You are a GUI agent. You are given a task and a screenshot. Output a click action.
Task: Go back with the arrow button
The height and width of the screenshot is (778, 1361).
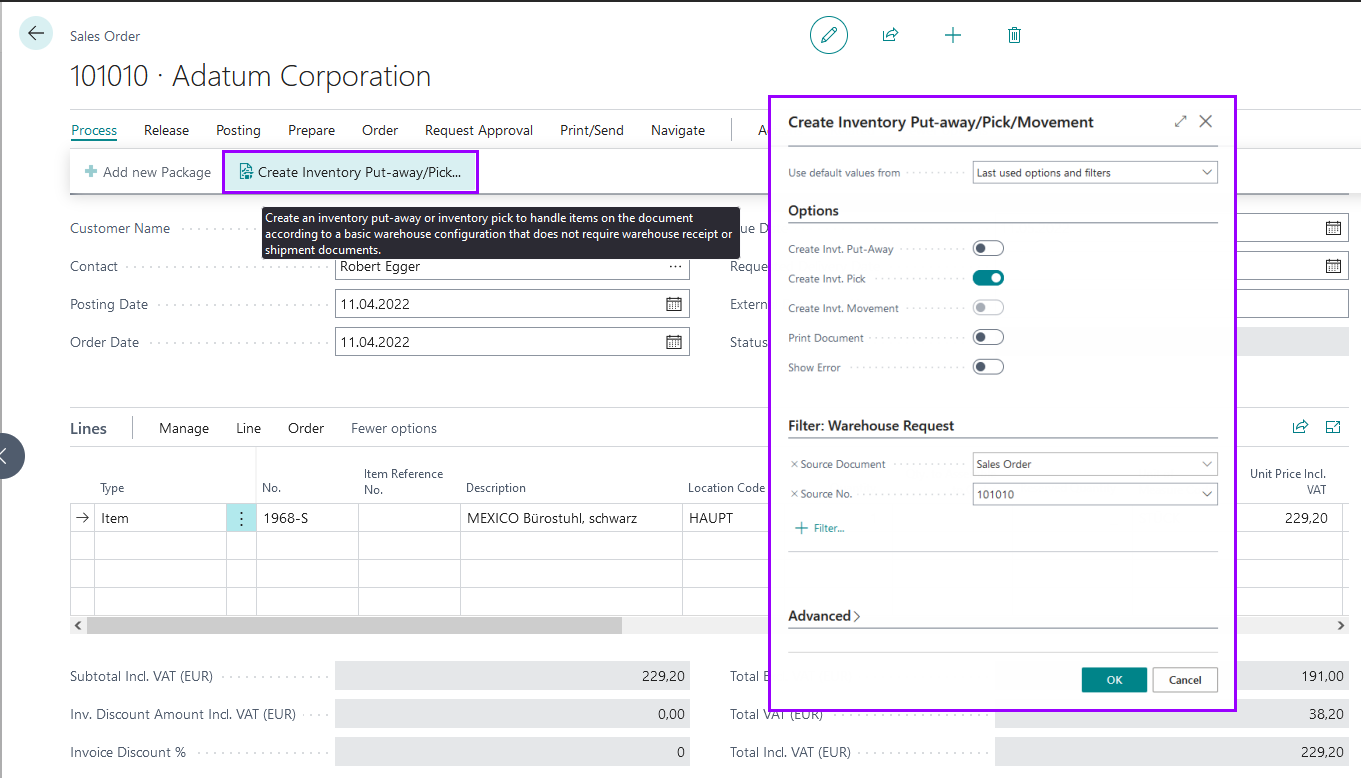click(x=36, y=34)
